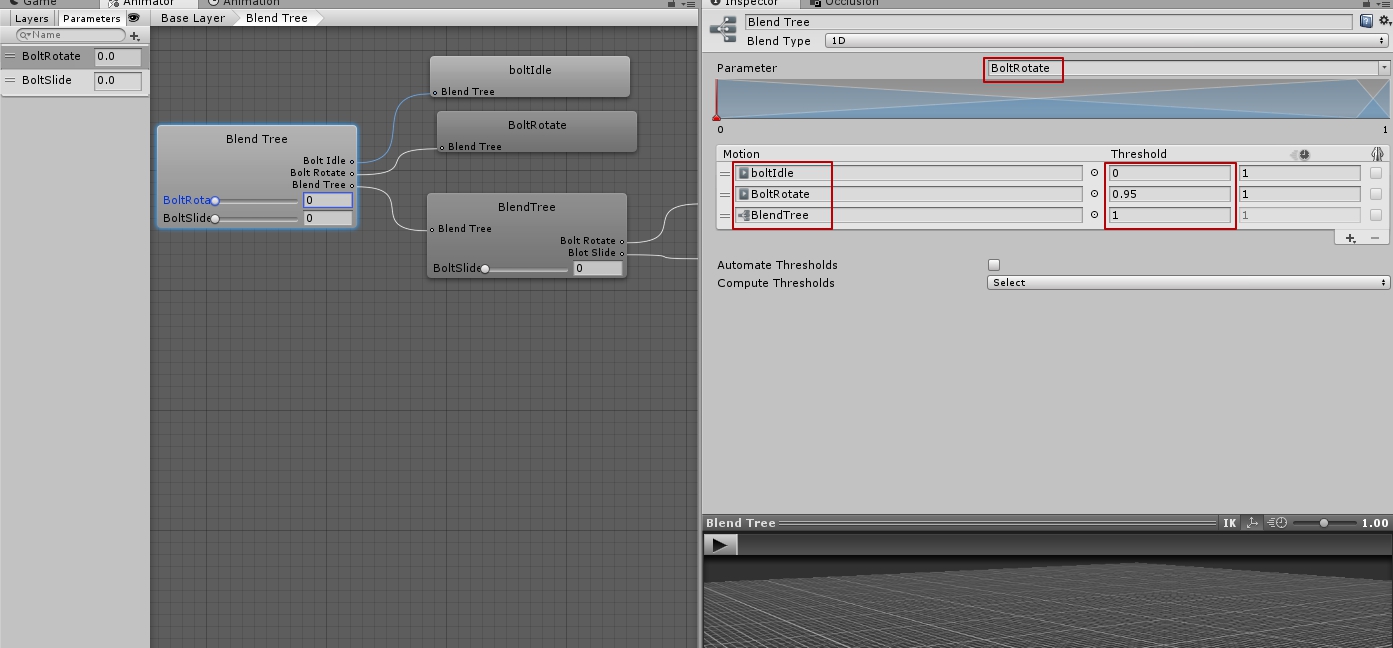Open the Inspector help book icon
The image size is (1393, 648).
(x=1366, y=21)
